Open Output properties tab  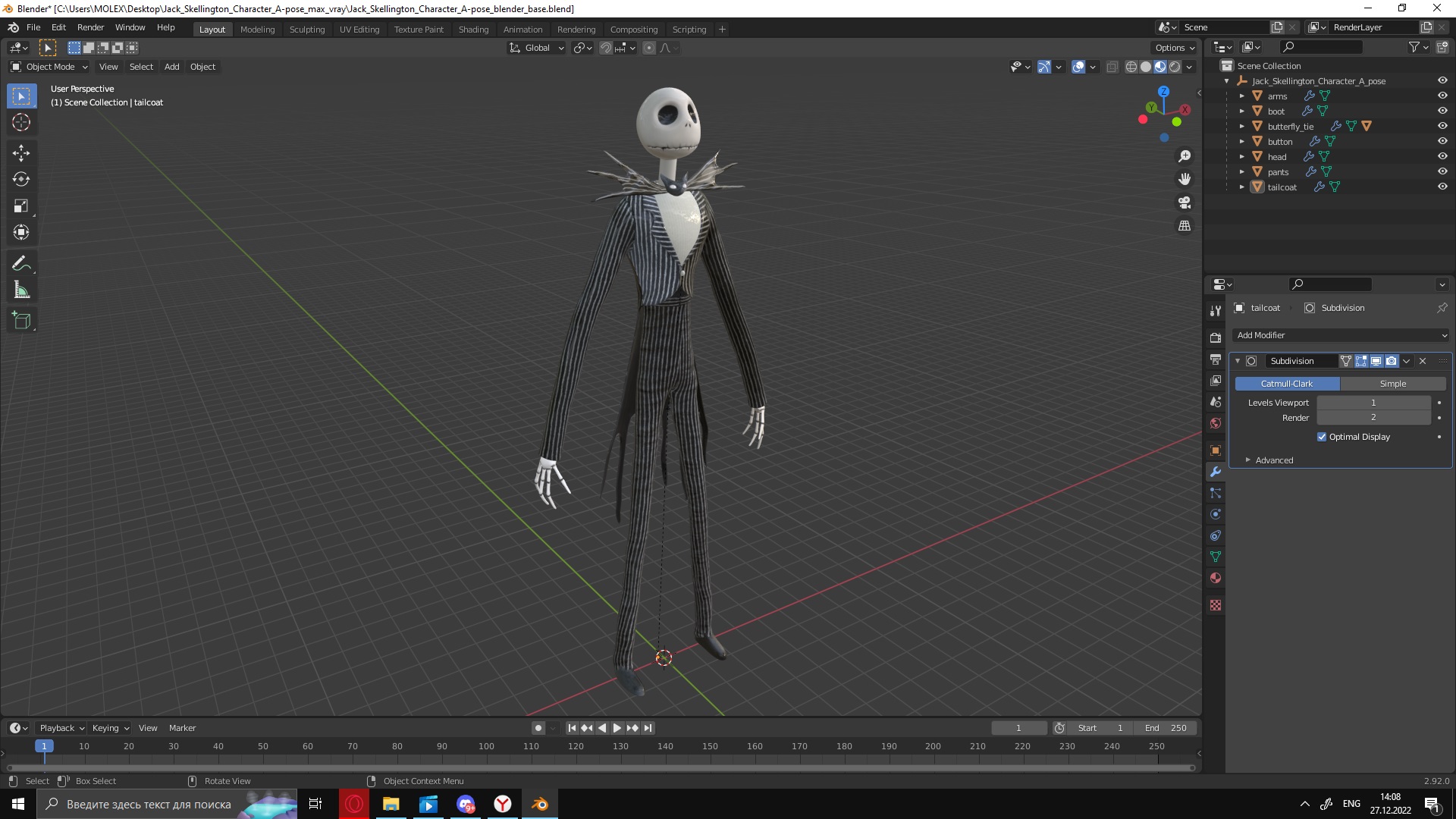(1216, 359)
